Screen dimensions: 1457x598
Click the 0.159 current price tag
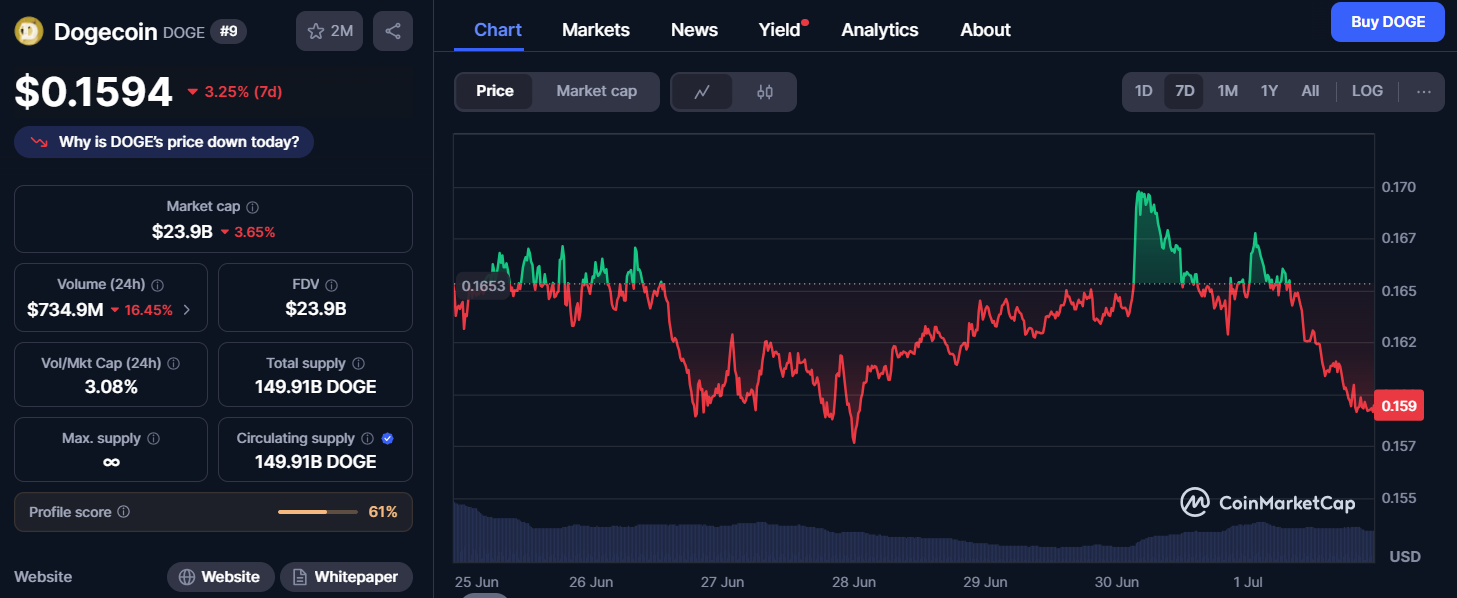tap(1399, 406)
